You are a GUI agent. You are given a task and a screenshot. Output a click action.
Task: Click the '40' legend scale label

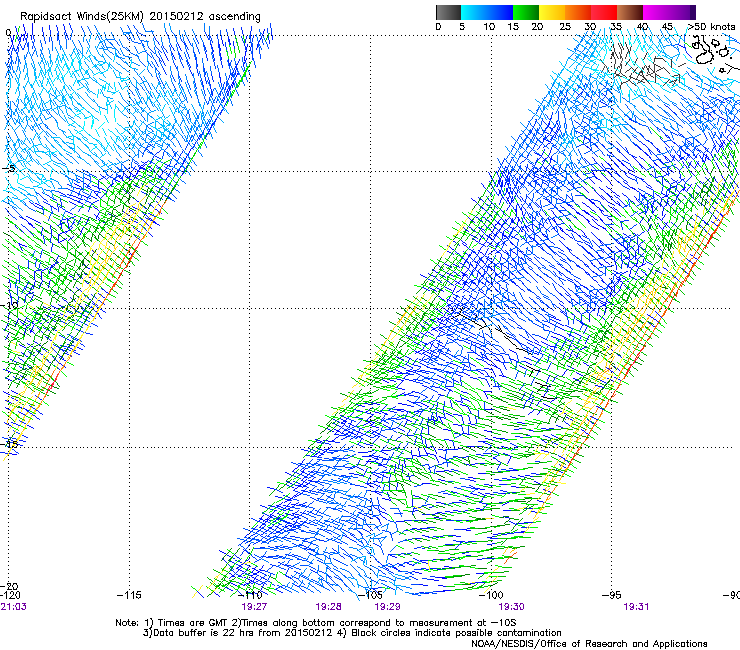click(642, 26)
